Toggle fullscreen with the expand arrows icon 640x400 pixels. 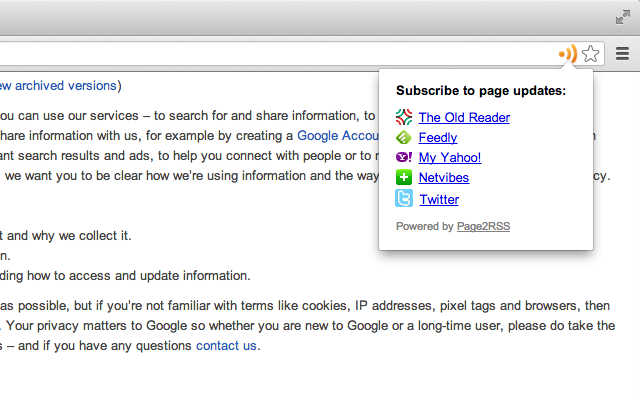pos(623,17)
